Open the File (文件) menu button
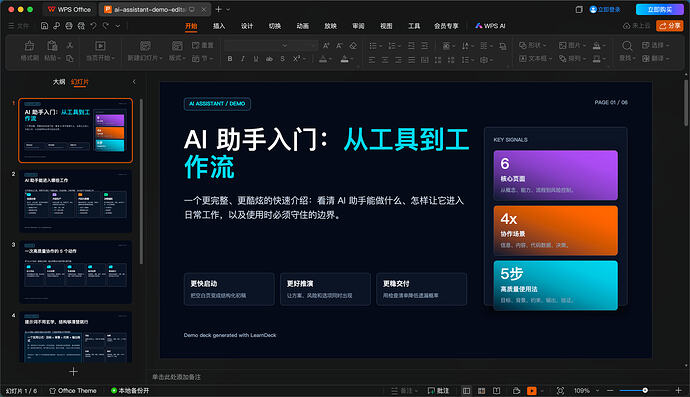Image resolution: width=690 pixels, height=397 pixels. tap(19, 26)
